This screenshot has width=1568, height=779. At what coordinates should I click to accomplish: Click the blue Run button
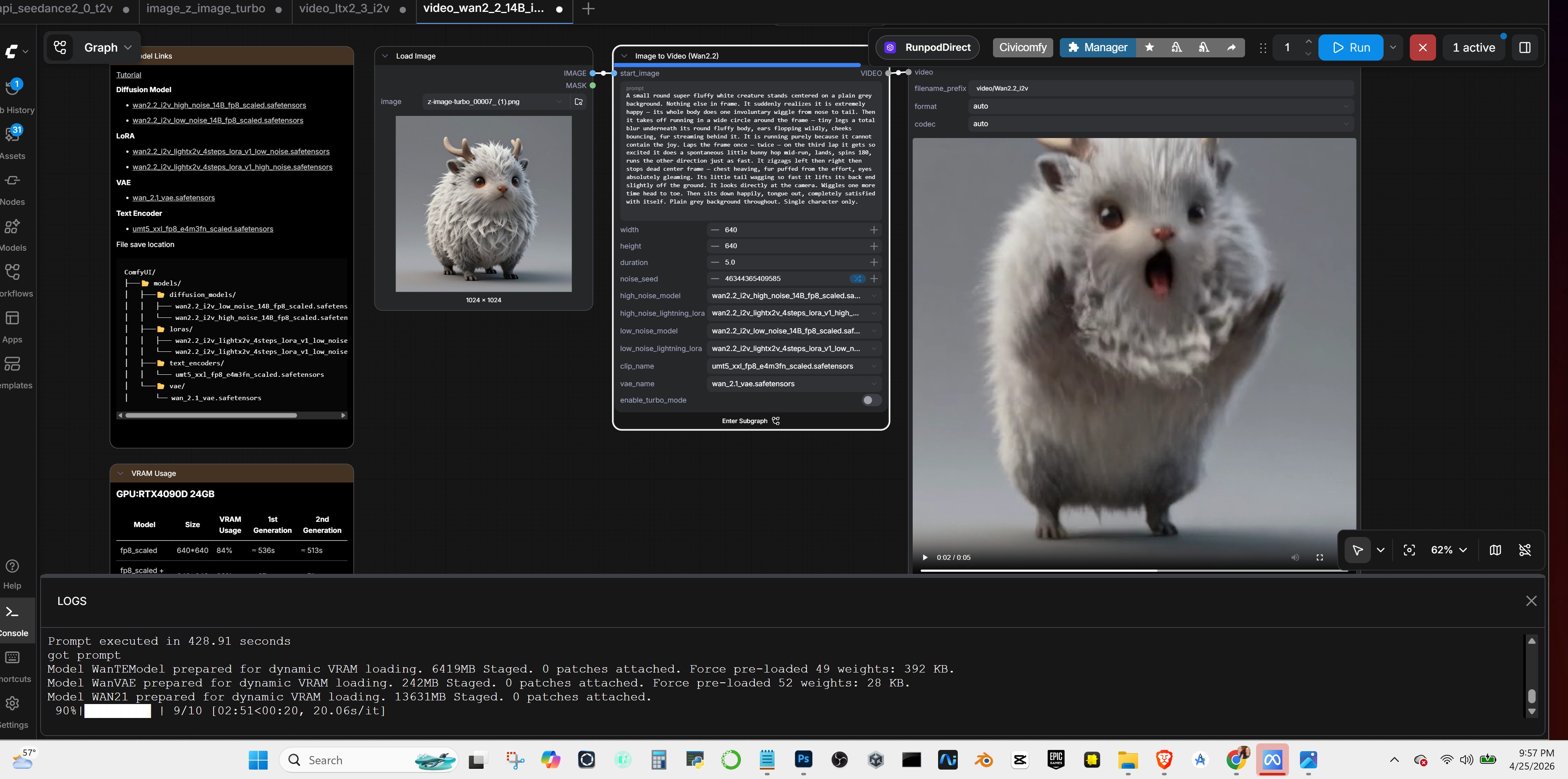(x=1350, y=48)
